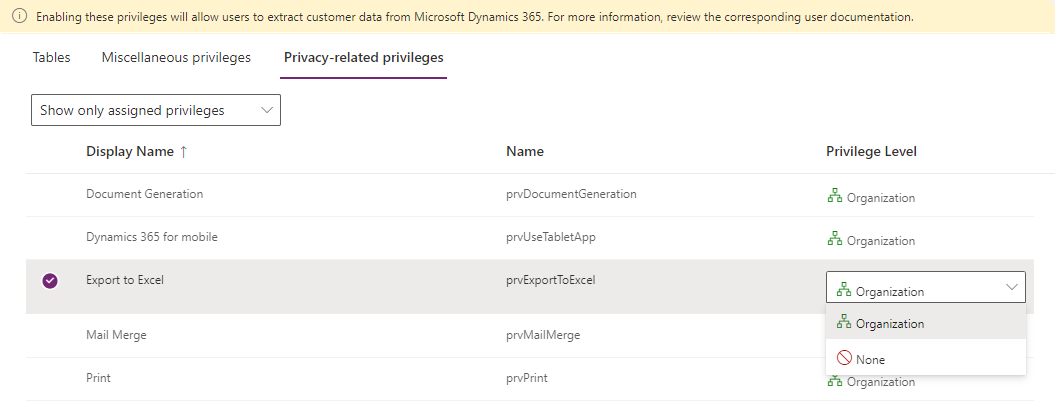Image resolution: width=1055 pixels, height=405 pixels.
Task: Select the Print row name
Action: (x=98, y=378)
